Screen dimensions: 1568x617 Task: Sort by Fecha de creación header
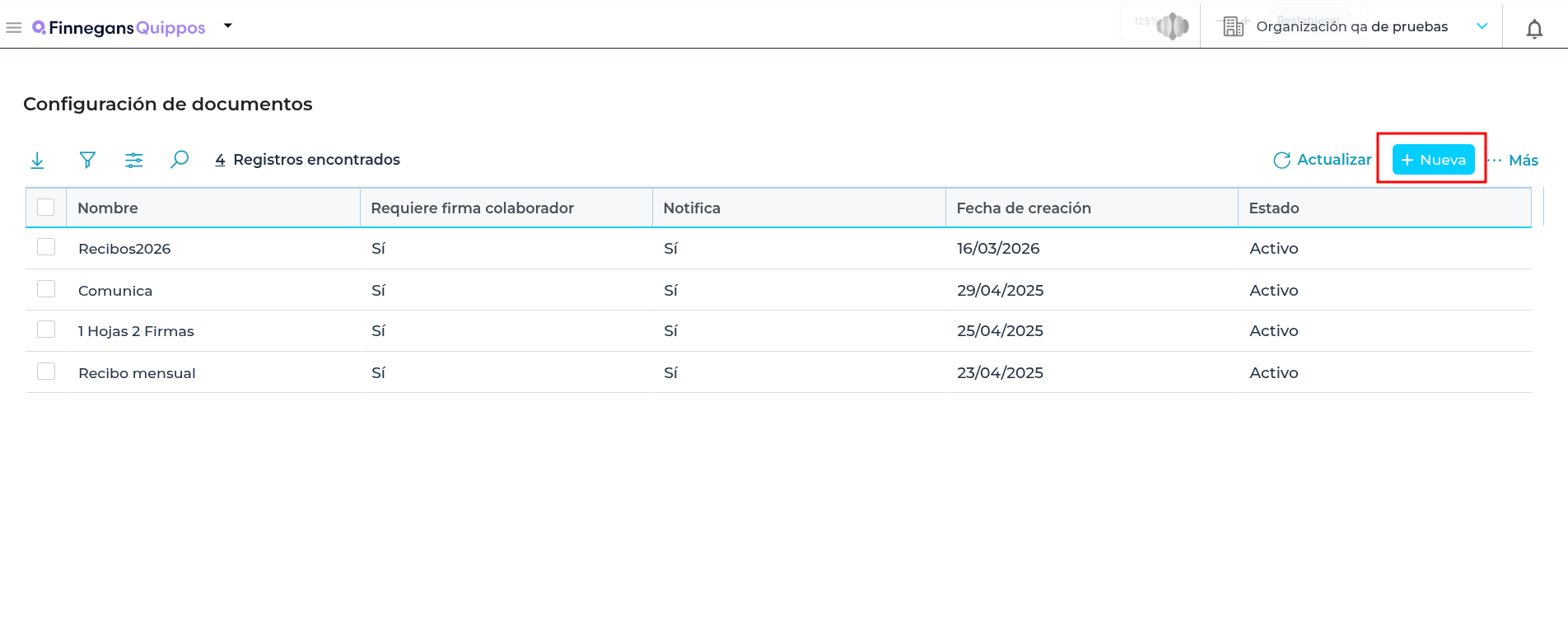coord(1024,208)
